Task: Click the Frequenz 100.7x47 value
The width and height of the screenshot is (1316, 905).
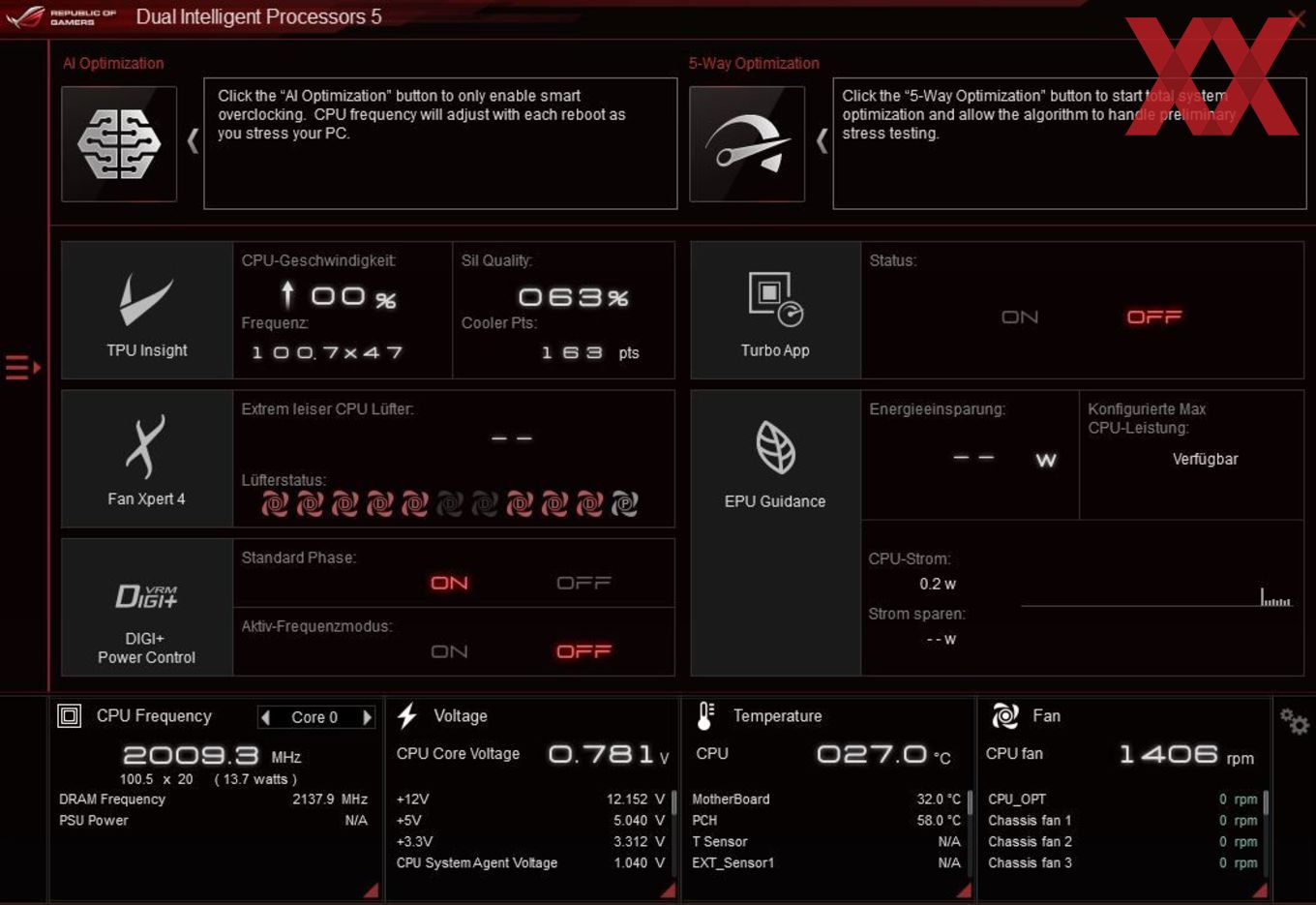Action: click(x=327, y=353)
